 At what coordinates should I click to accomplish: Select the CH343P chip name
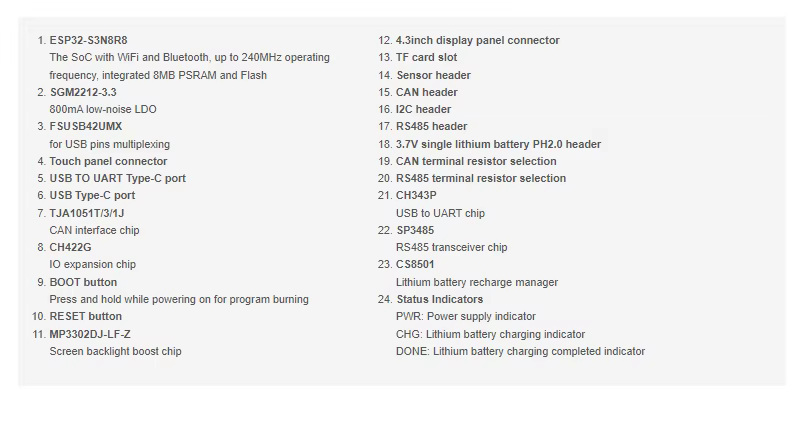[x=416, y=195]
